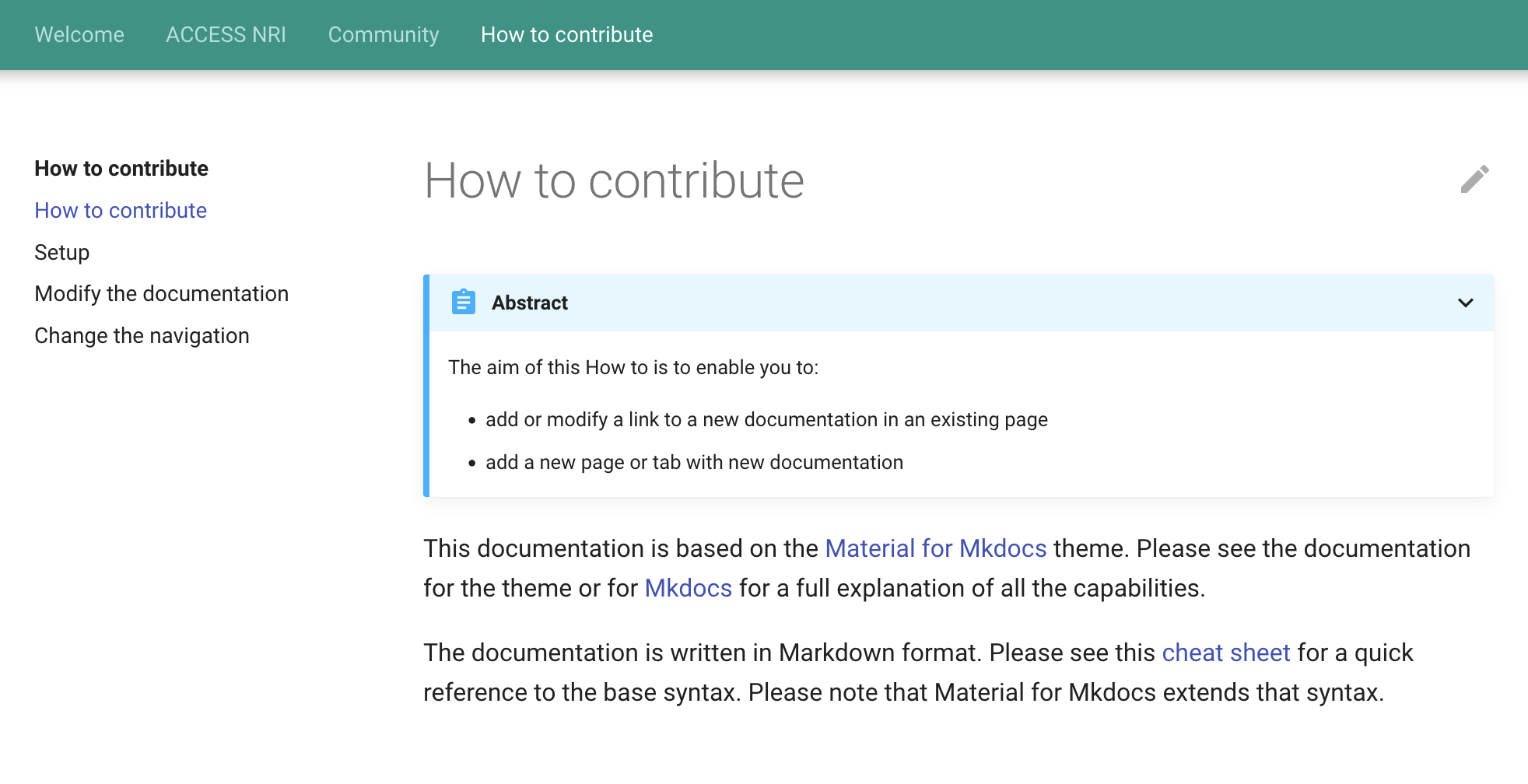Click the Abstract title text

(530, 303)
